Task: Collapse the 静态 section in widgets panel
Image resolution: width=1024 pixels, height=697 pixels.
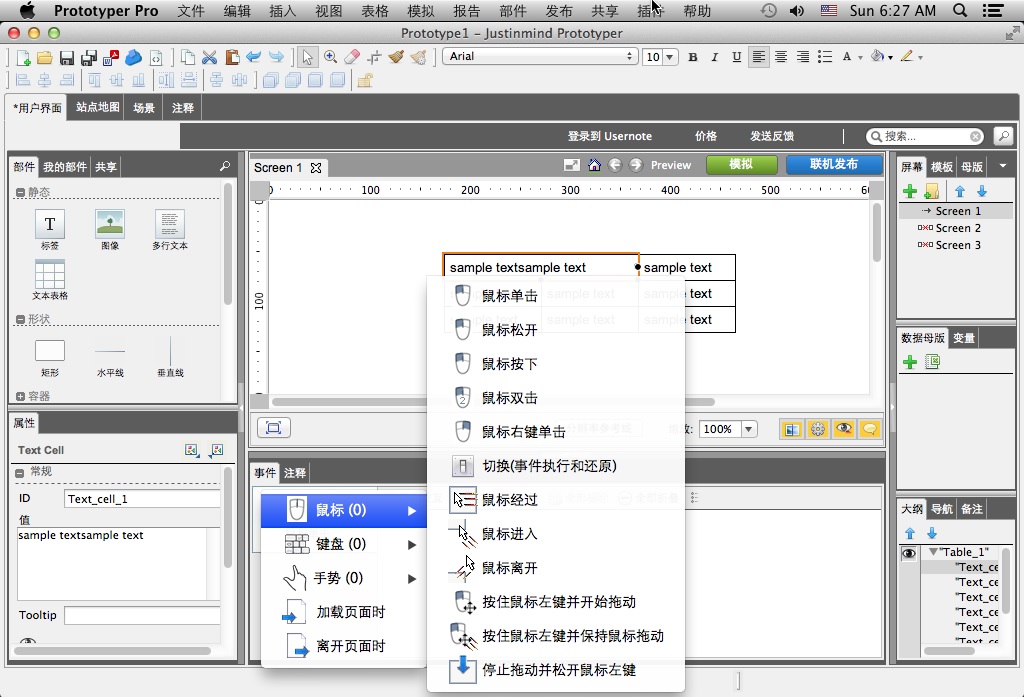Action: (20, 192)
